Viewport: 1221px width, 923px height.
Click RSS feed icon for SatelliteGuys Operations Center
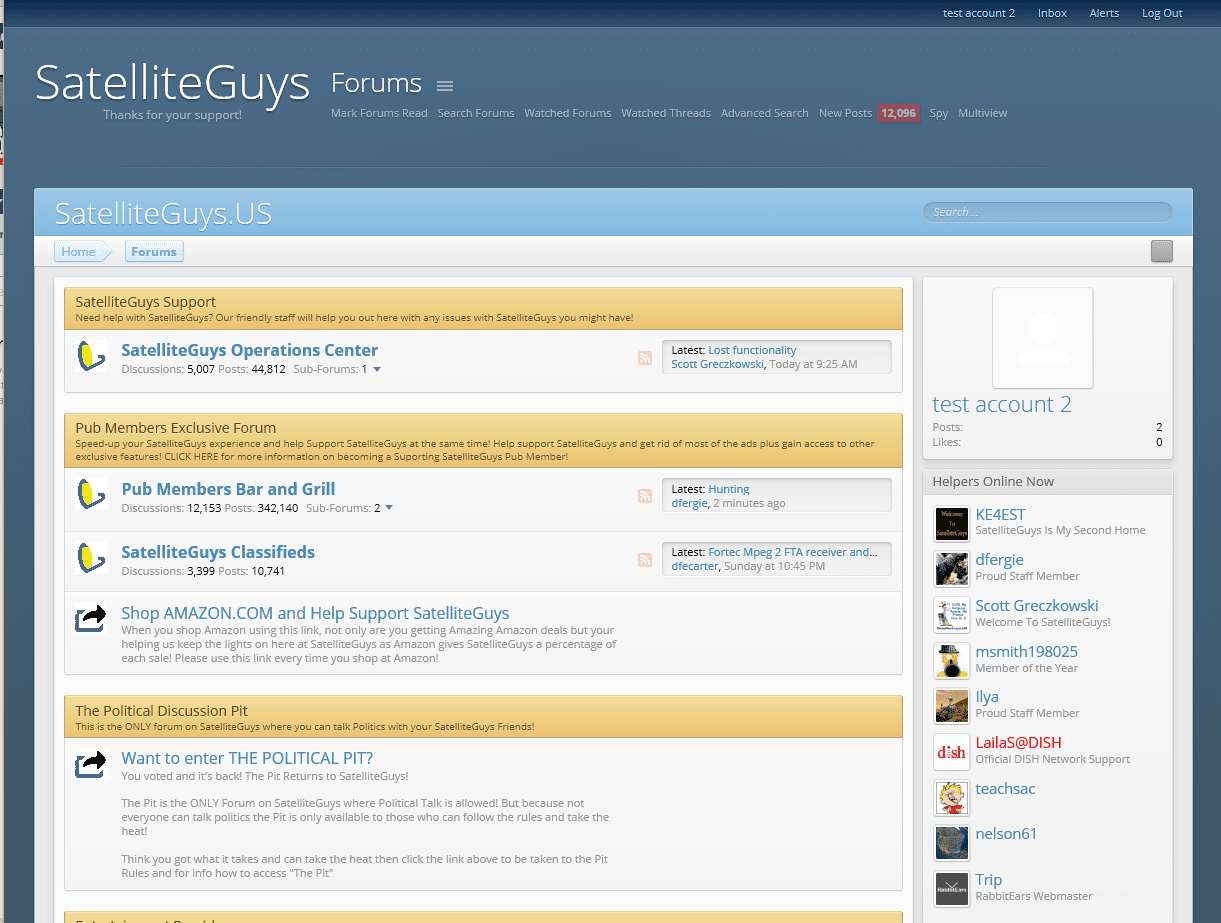[x=645, y=358]
